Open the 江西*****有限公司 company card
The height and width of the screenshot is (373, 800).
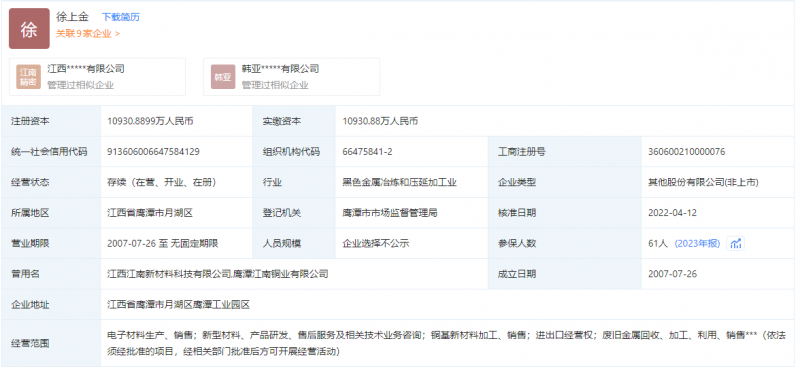[97, 77]
